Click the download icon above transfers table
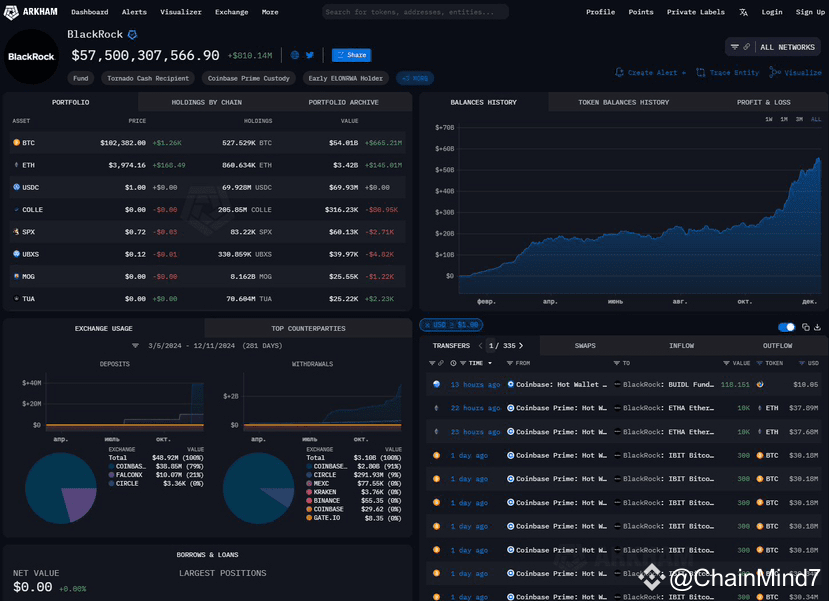The height and width of the screenshot is (601, 829). click(817, 327)
